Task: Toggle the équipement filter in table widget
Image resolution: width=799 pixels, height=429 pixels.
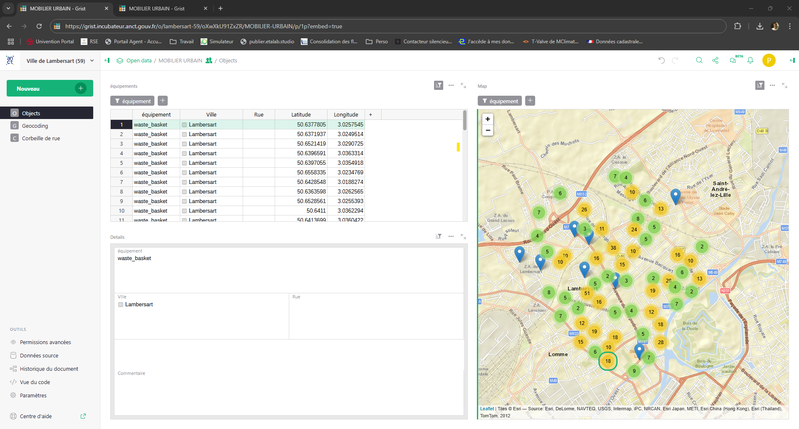Action: tap(132, 101)
